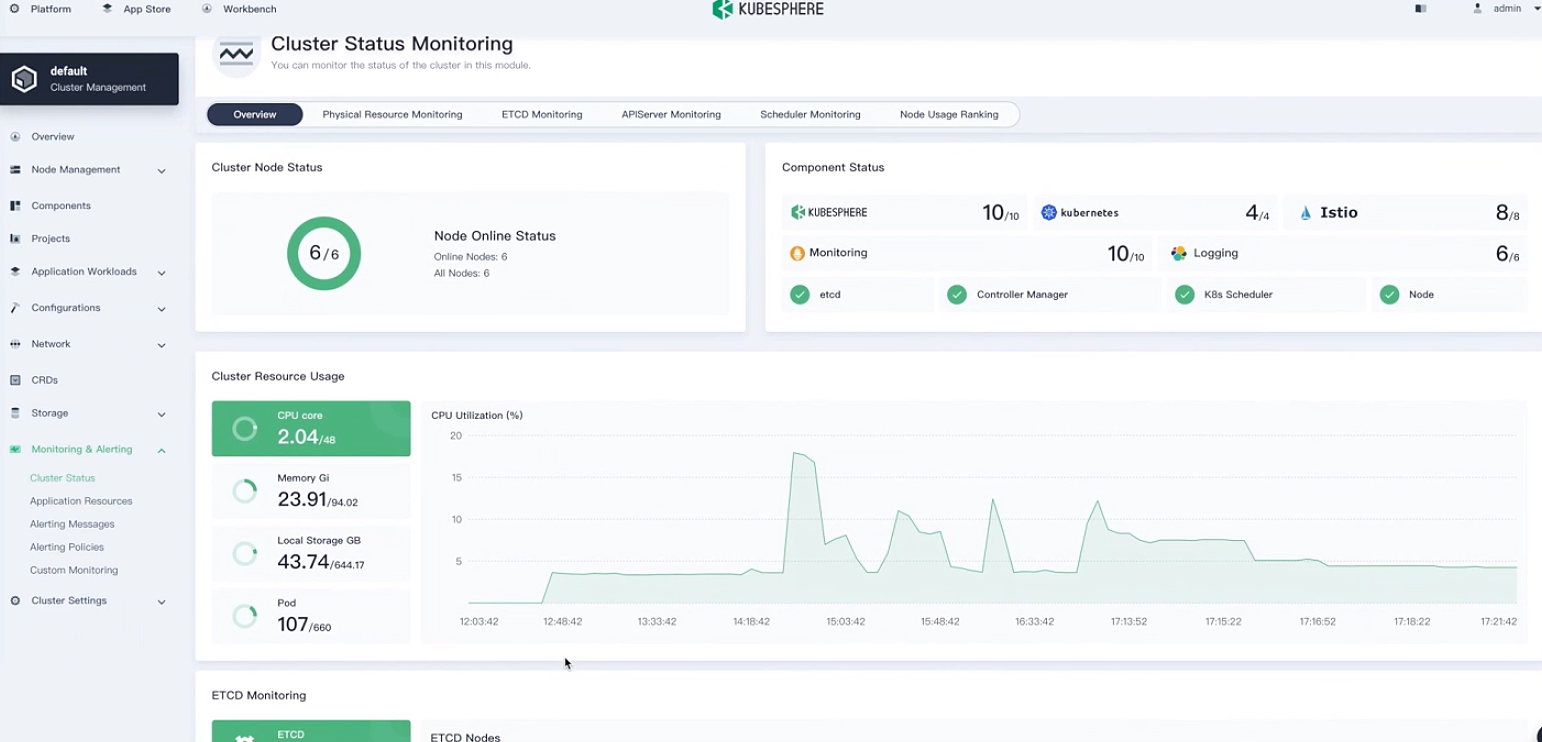1542x742 pixels.
Task: Open the admin account dropdown arrow
Action: pos(1537,9)
